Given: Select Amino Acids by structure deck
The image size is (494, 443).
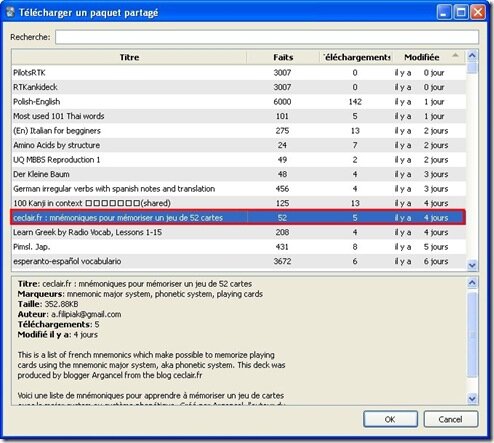Looking at the screenshot, I should point(239,145).
